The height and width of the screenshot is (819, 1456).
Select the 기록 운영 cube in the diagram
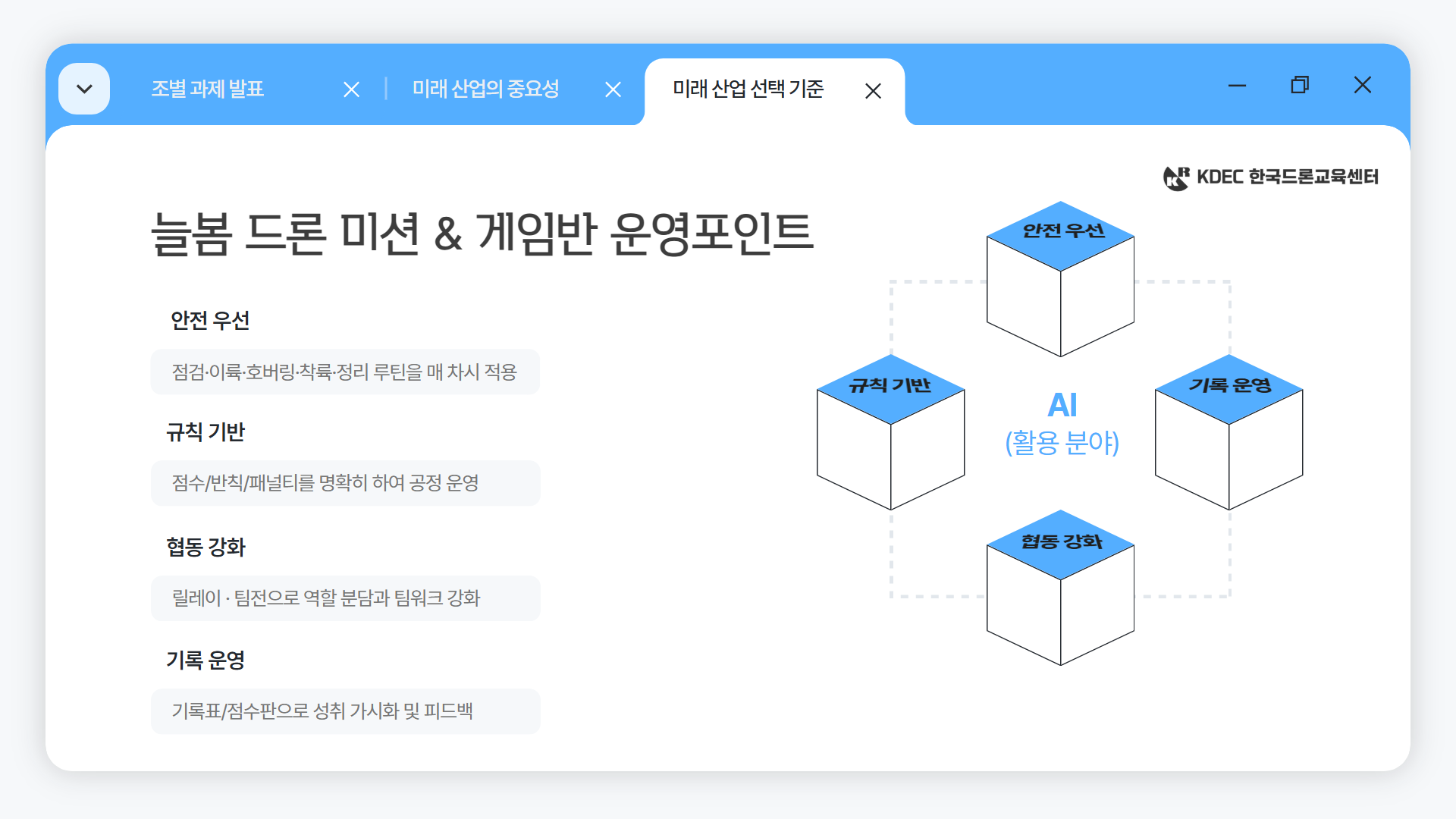[1228, 432]
